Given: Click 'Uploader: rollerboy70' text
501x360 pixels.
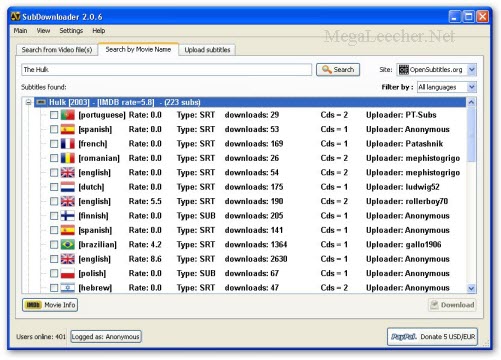Looking at the screenshot, I should (407, 201).
